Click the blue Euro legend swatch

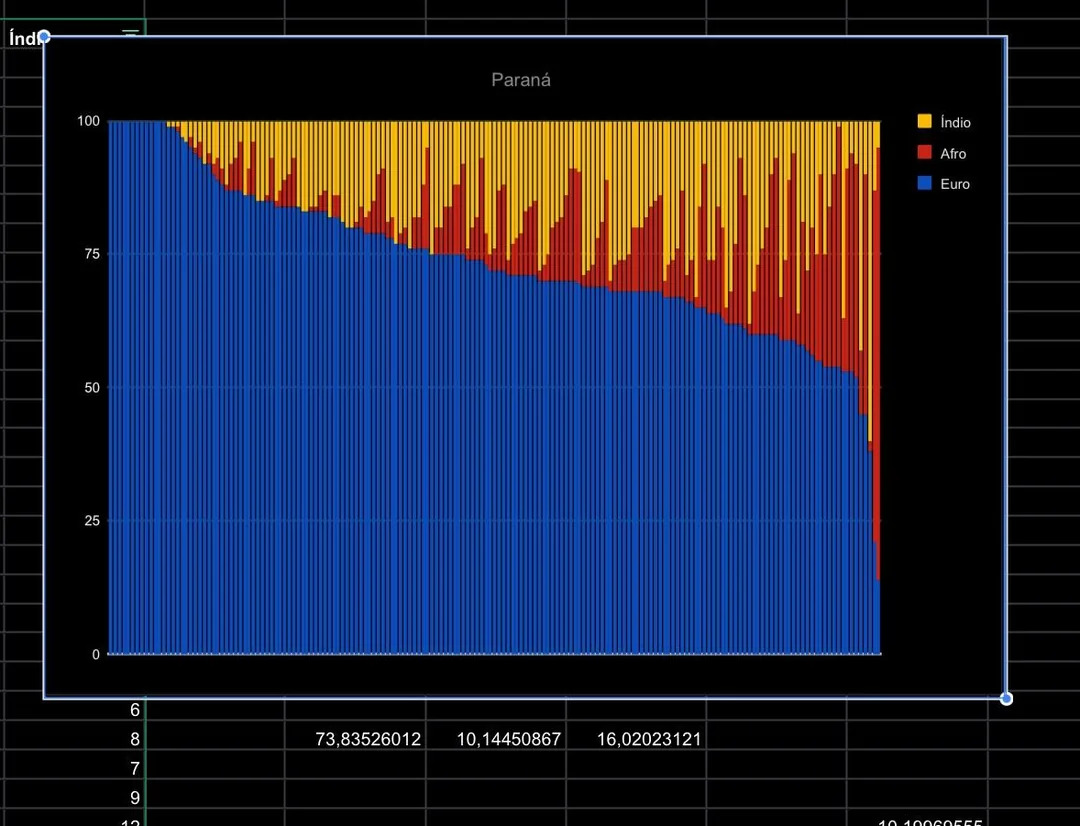click(924, 183)
